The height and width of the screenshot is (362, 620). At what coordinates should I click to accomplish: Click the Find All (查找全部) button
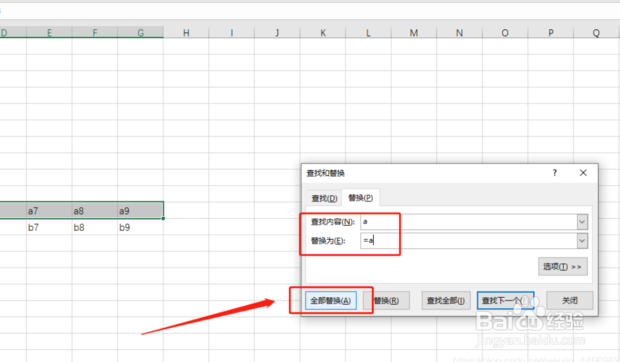446,301
